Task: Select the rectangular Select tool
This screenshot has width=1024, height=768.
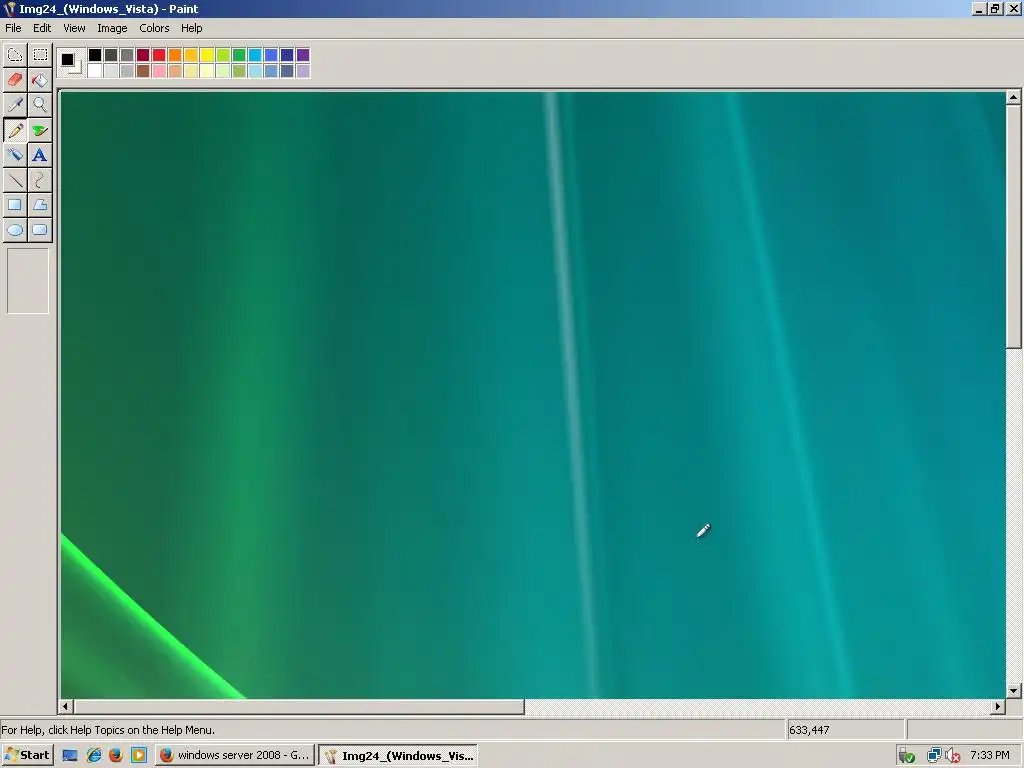Action: tap(40, 55)
